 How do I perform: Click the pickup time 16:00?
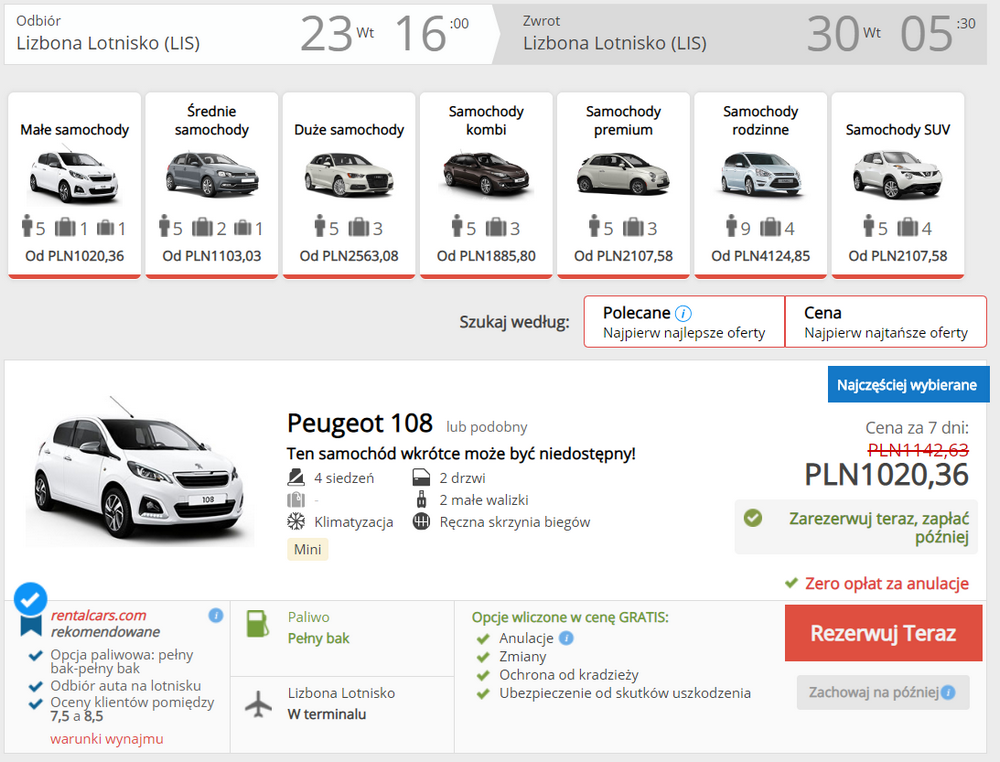coord(432,33)
